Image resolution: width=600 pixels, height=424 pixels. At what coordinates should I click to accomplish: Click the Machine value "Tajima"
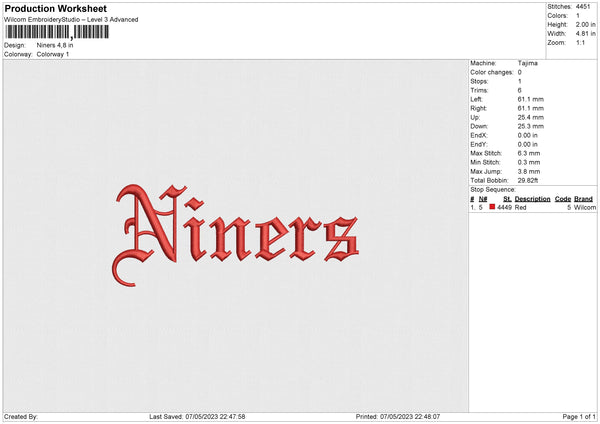click(527, 63)
